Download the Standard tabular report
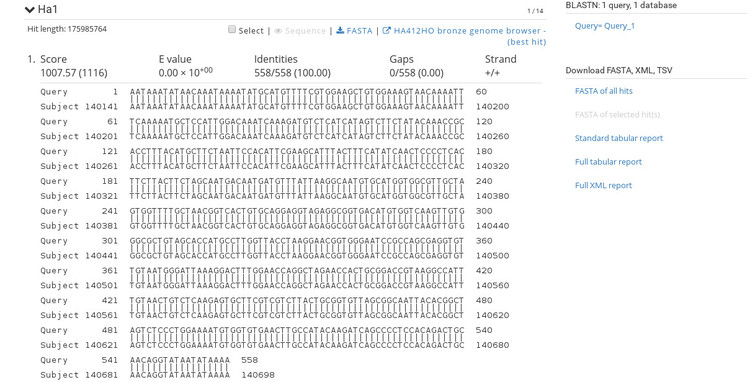Viewport: 750px width, 382px height. tap(619, 138)
